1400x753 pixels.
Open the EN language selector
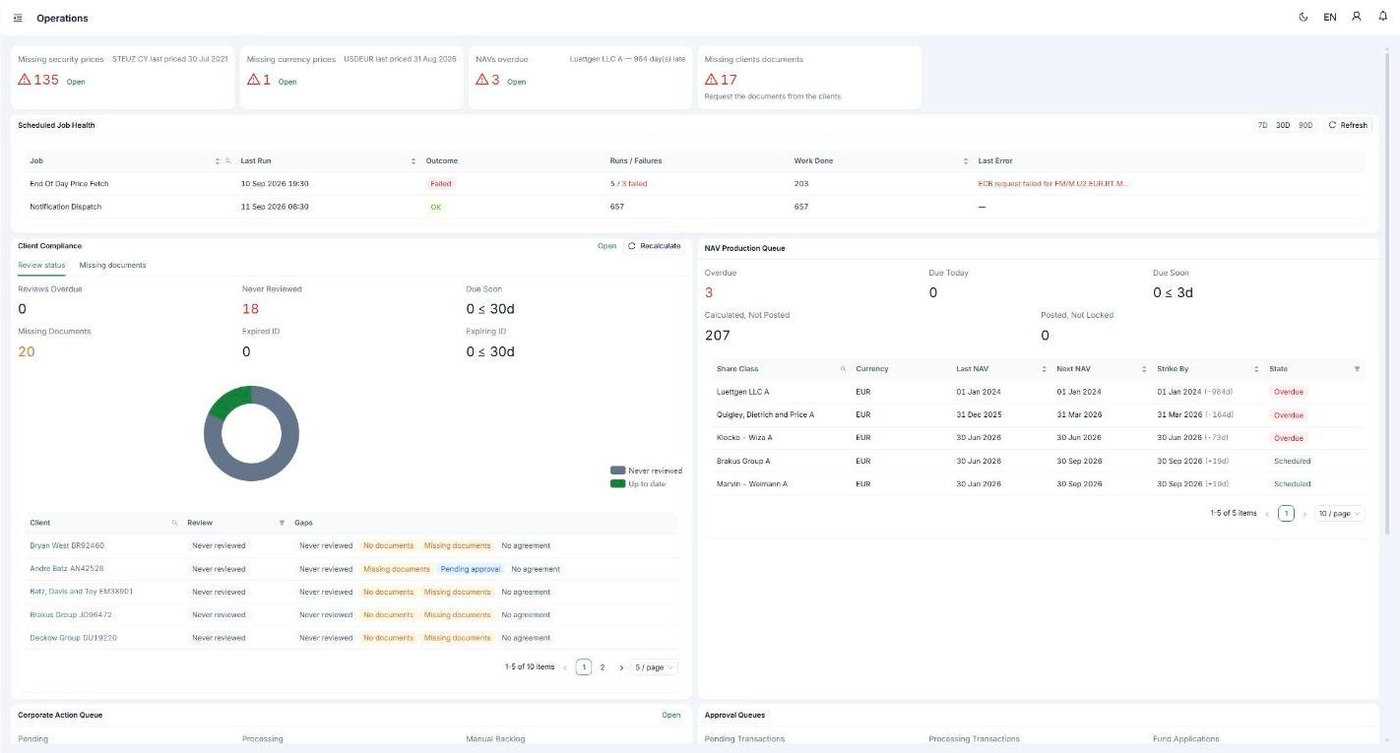(x=1330, y=17)
